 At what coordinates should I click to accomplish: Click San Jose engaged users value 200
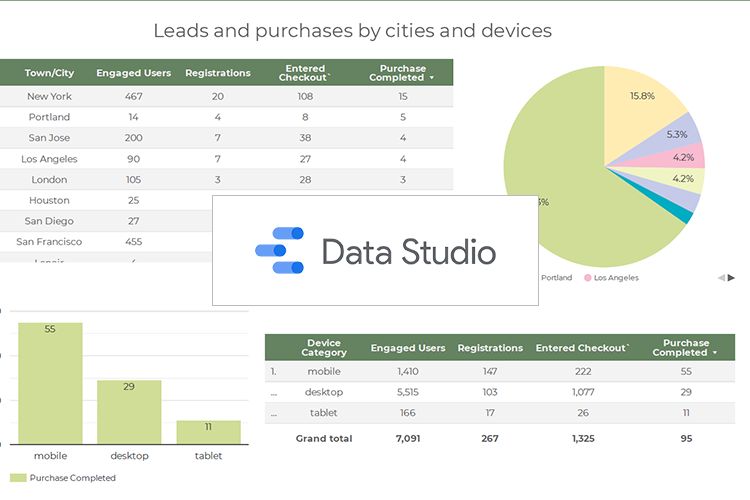point(133,138)
